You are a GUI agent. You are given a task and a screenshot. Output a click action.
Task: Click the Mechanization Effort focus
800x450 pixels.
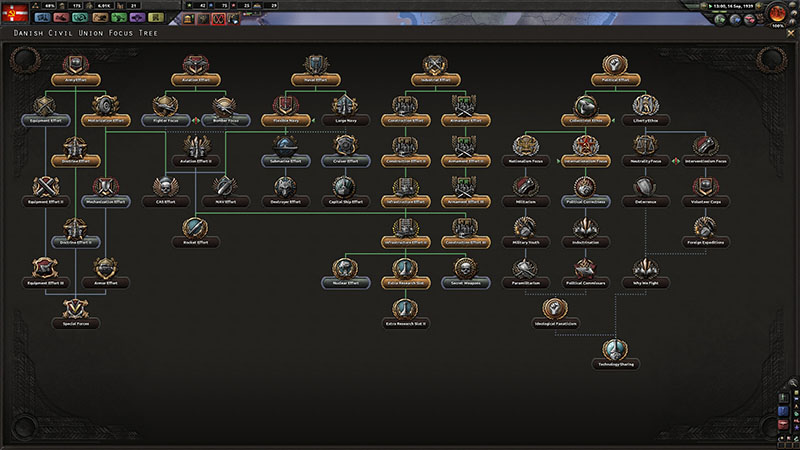[x=106, y=193]
